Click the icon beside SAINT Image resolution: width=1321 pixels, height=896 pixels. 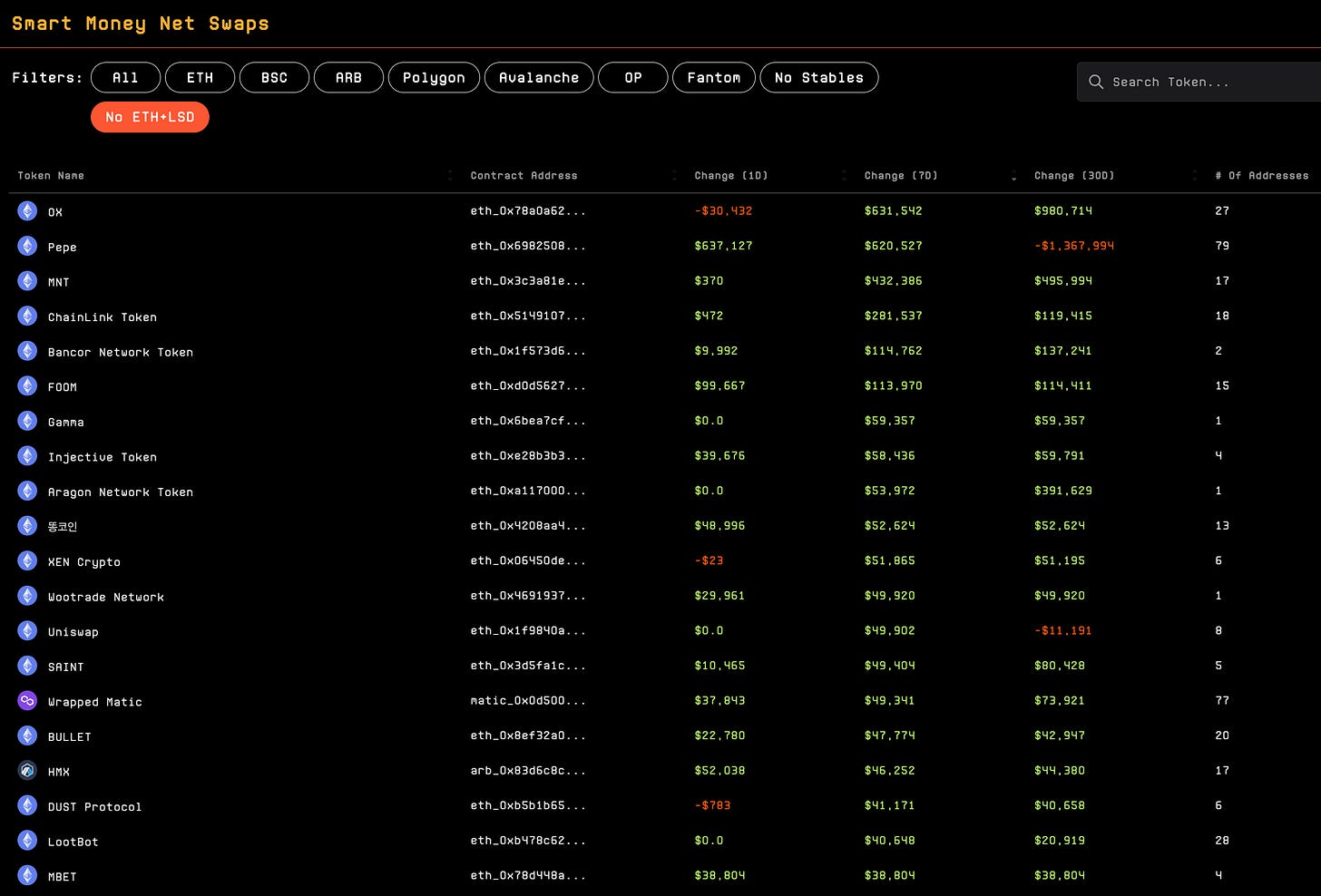[x=27, y=666]
